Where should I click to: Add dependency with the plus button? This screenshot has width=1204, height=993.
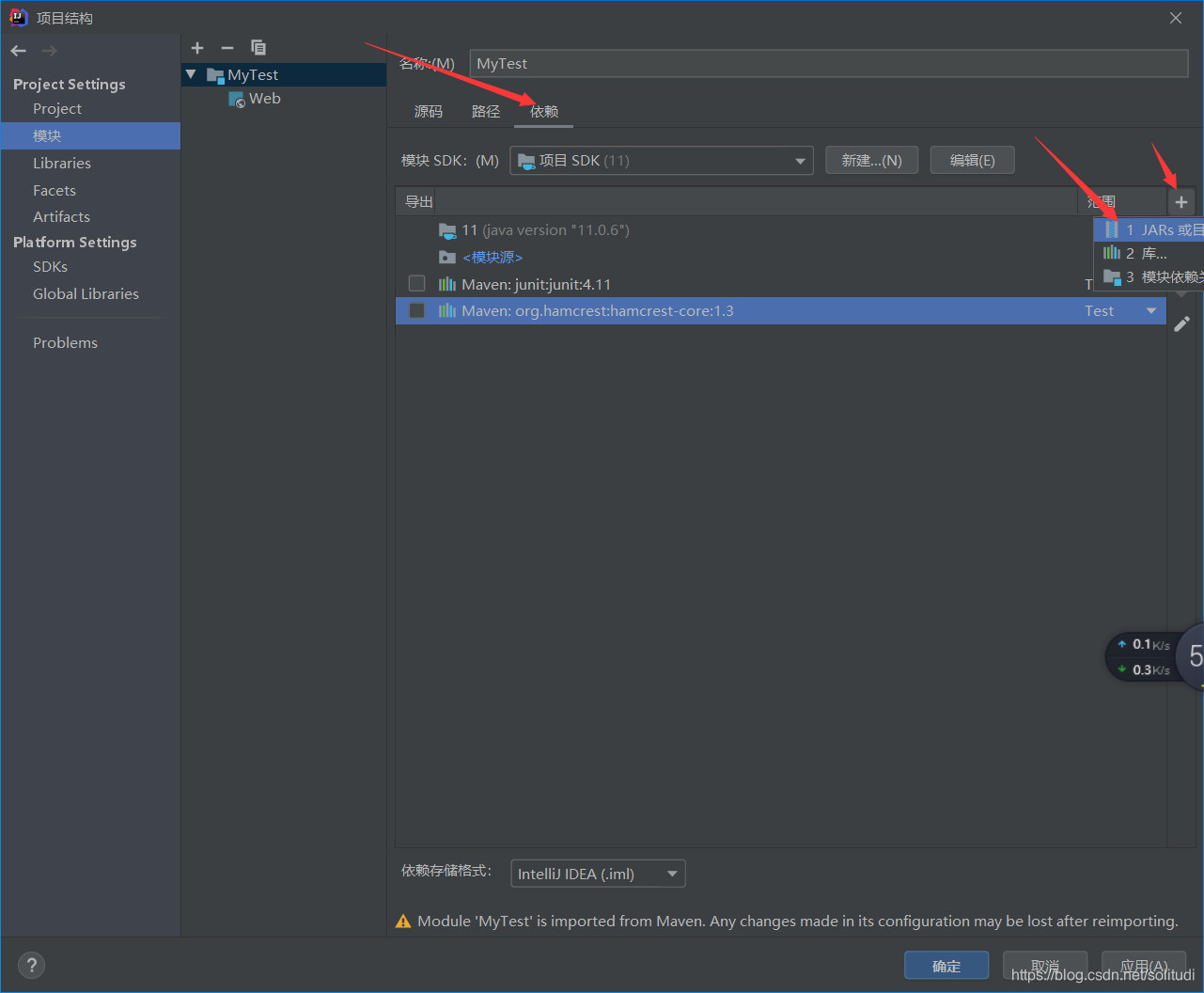[x=1181, y=202]
